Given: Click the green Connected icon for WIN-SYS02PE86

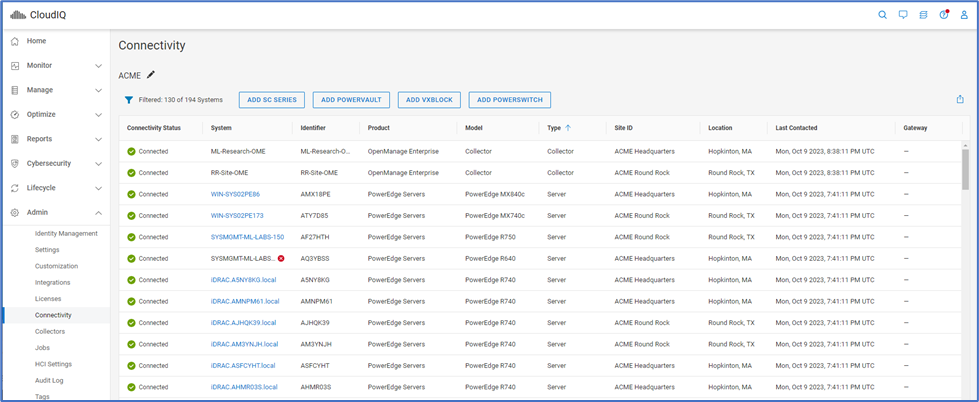Looking at the screenshot, I should tap(131, 194).
